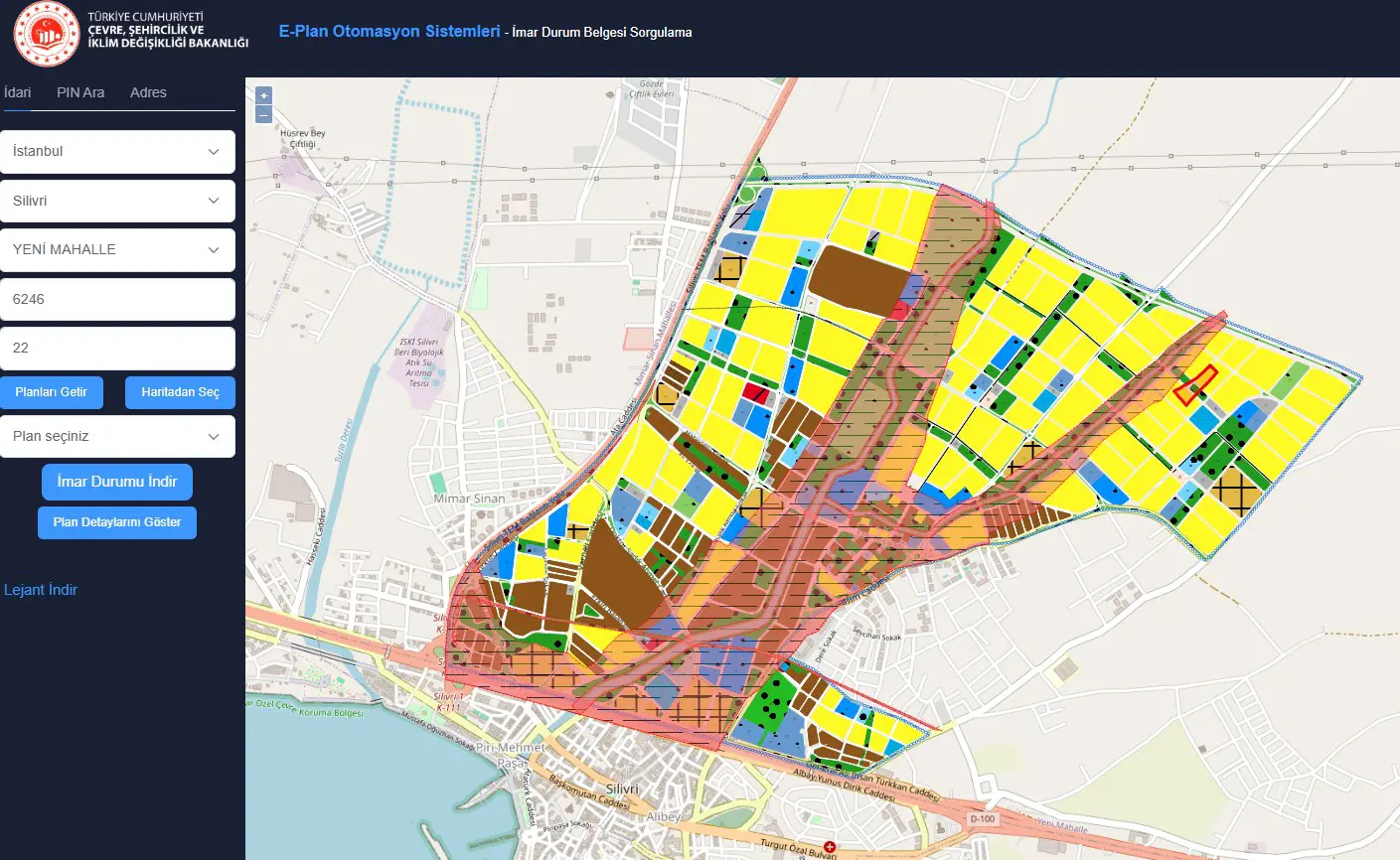Download via İmar Durumu İndir button
Image resolution: width=1400 pixels, height=860 pixels.
pos(117,482)
